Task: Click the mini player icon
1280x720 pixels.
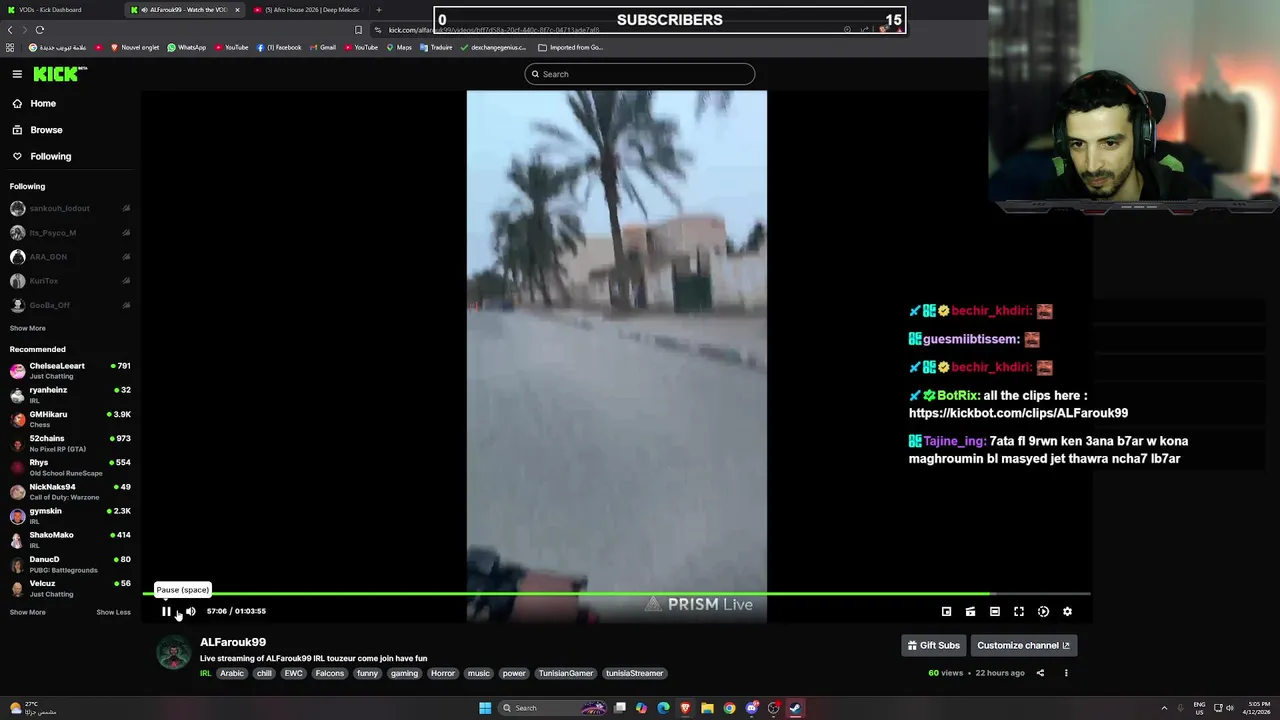Action: tap(946, 611)
